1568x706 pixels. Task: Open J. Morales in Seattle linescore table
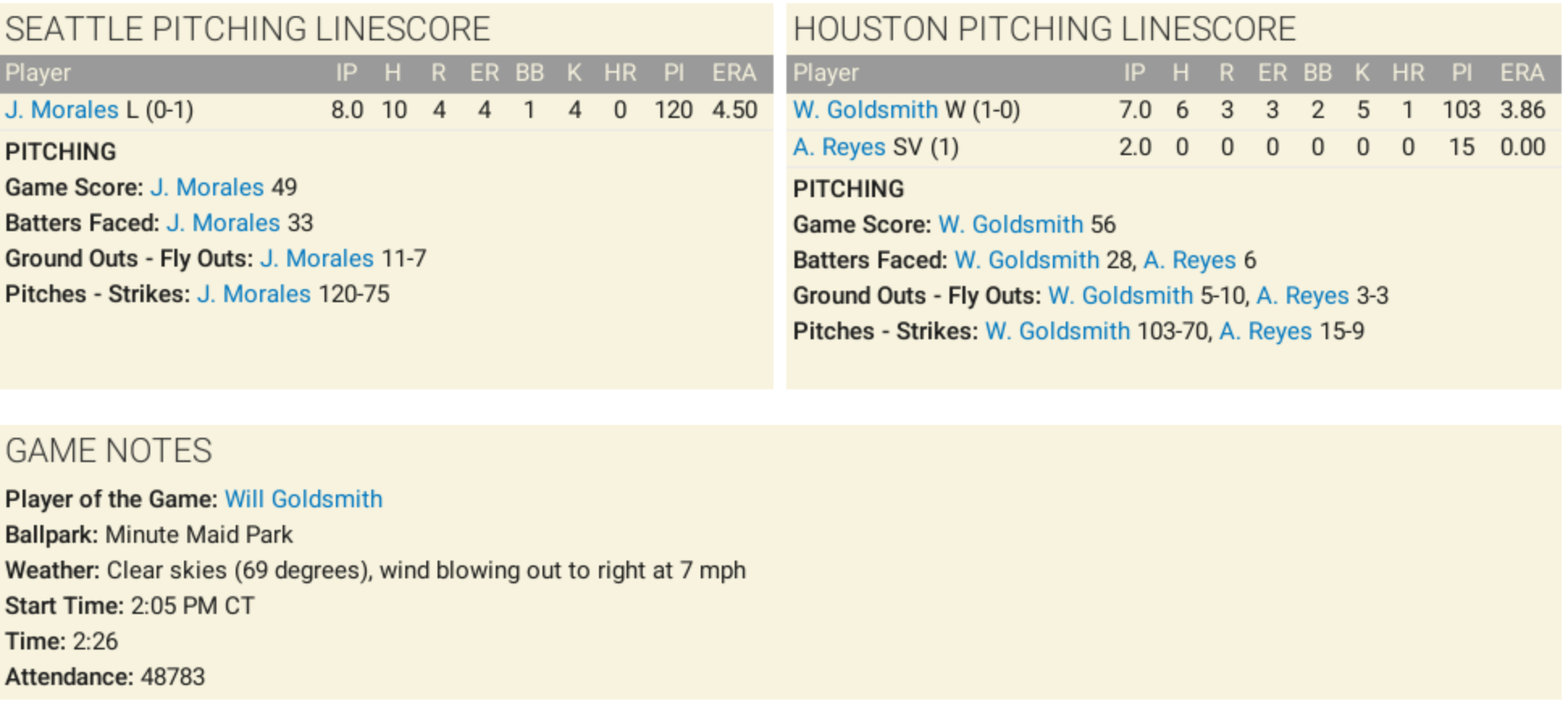click(x=61, y=110)
